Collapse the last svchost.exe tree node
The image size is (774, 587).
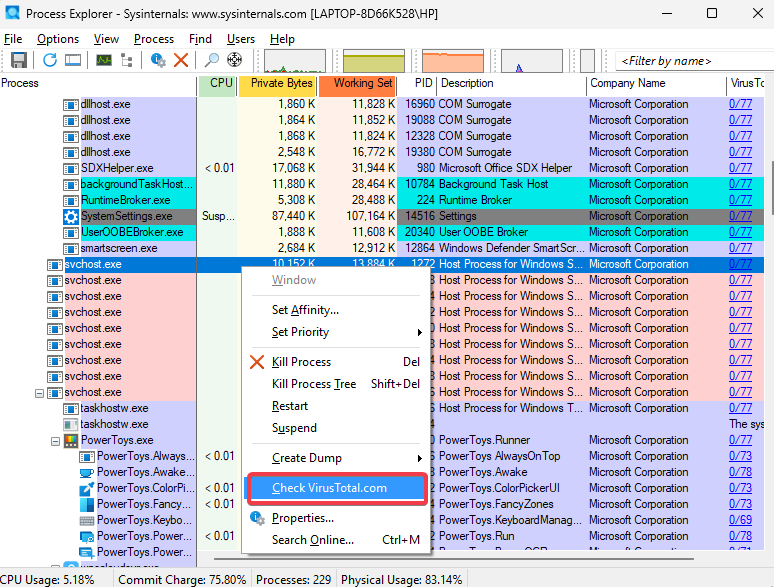point(39,393)
